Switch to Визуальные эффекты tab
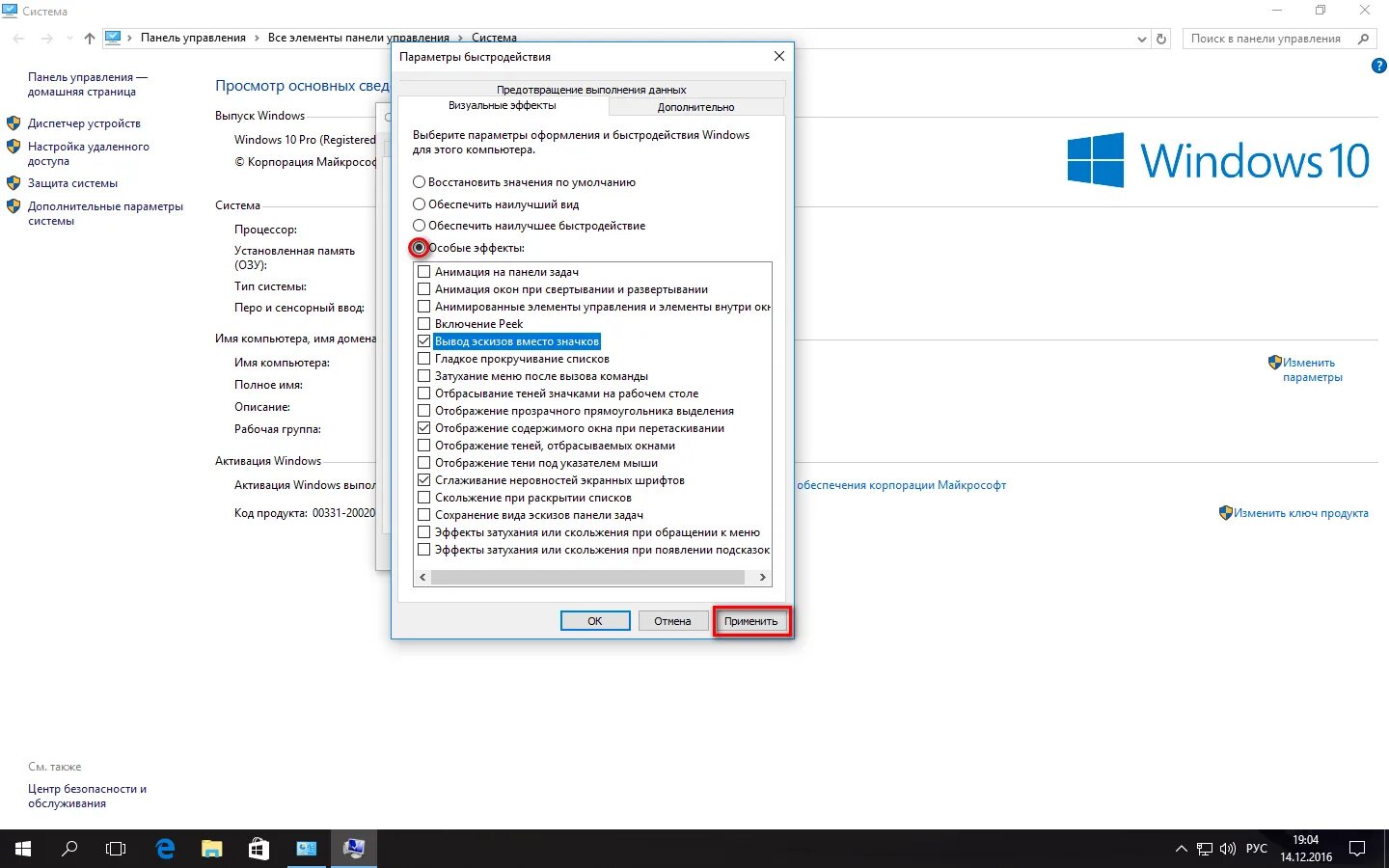 [502, 105]
